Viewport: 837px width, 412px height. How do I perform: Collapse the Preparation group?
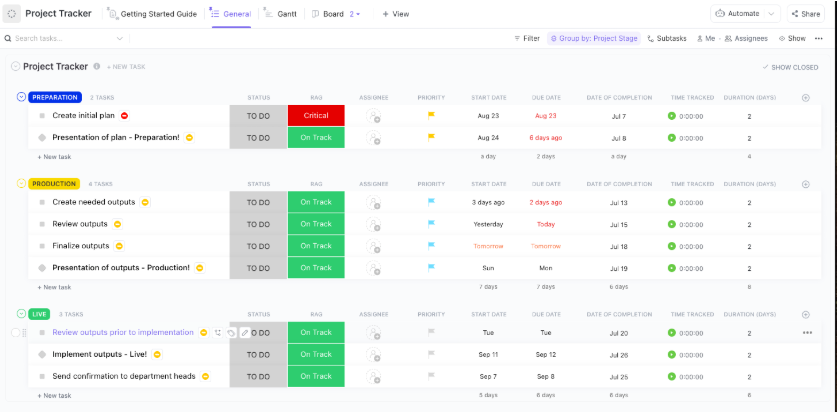click(22, 97)
